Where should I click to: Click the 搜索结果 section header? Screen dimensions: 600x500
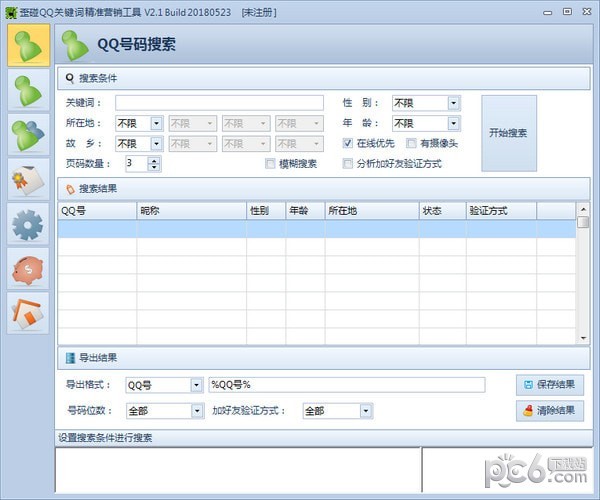324,189
